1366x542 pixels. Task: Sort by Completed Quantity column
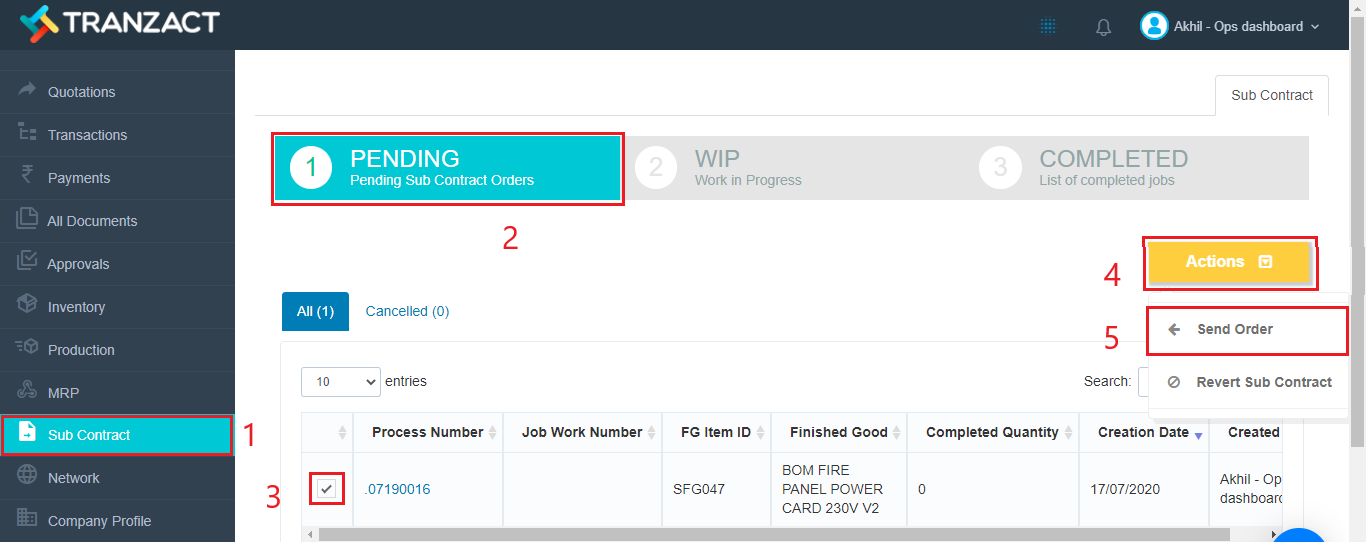[x=993, y=432]
